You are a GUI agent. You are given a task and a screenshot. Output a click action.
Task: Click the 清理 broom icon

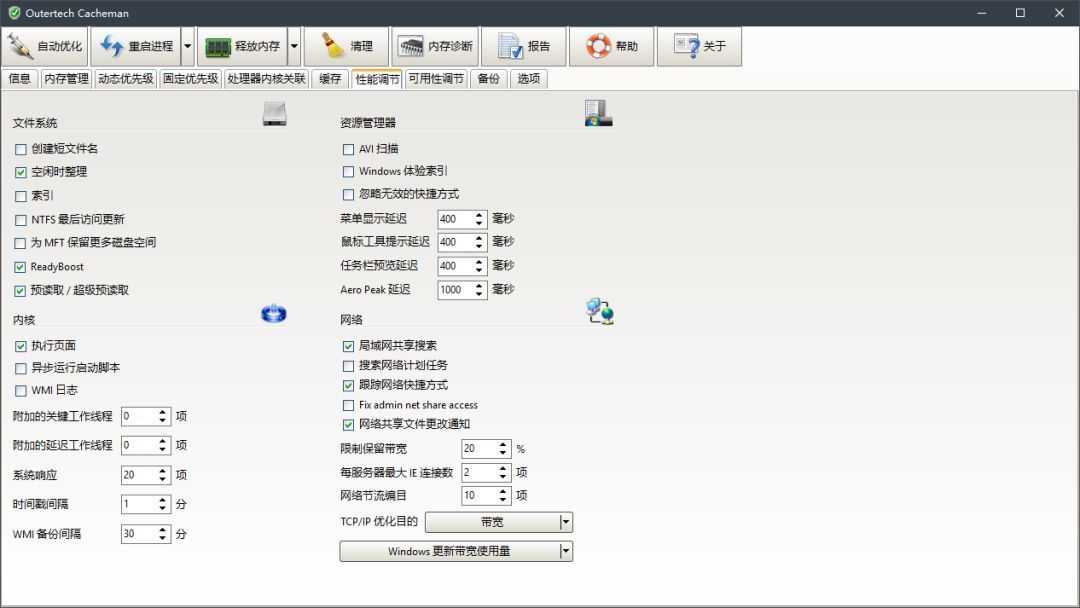[331, 46]
